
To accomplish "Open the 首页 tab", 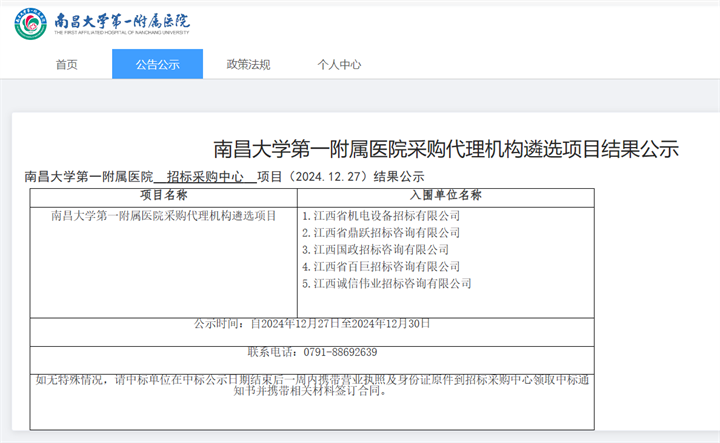I will pos(67,64).
